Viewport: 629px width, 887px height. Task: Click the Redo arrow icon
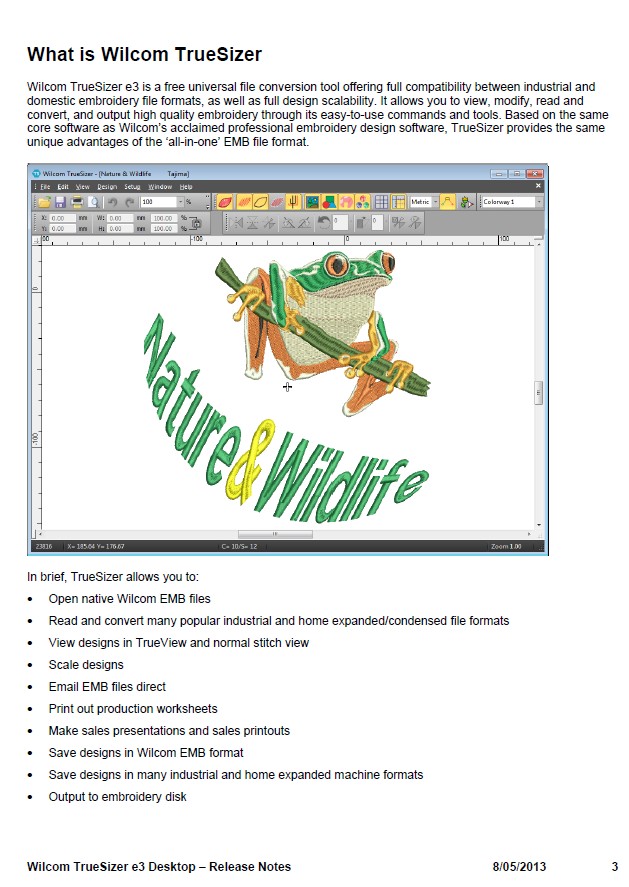pyautogui.click(x=130, y=202)
